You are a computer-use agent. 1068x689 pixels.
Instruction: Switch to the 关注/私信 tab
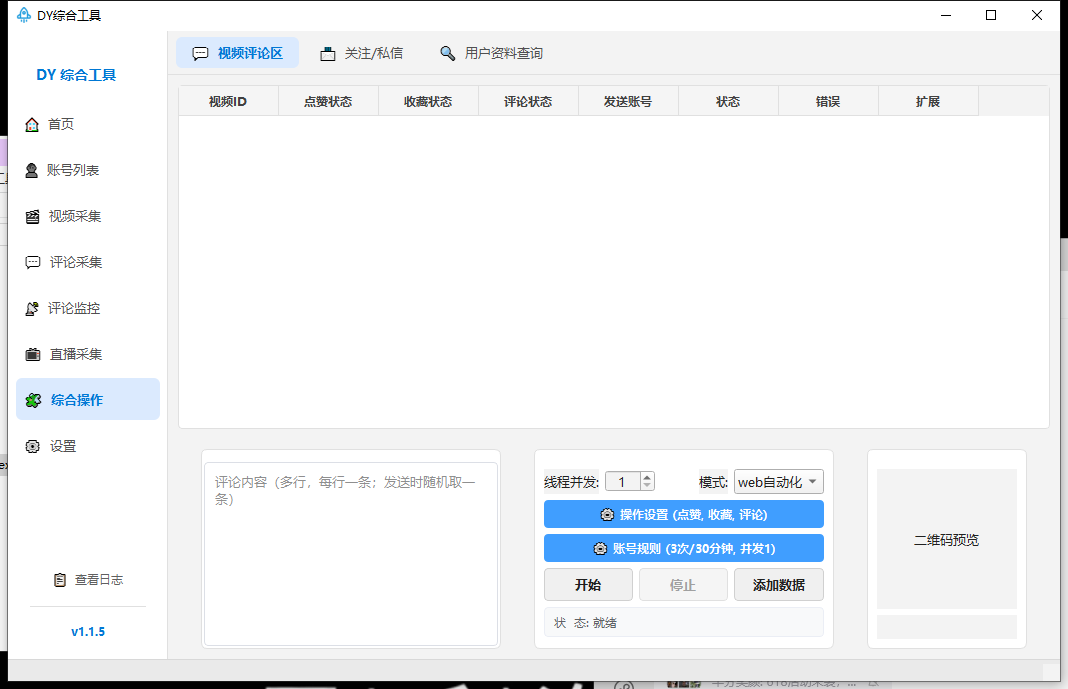362,53
